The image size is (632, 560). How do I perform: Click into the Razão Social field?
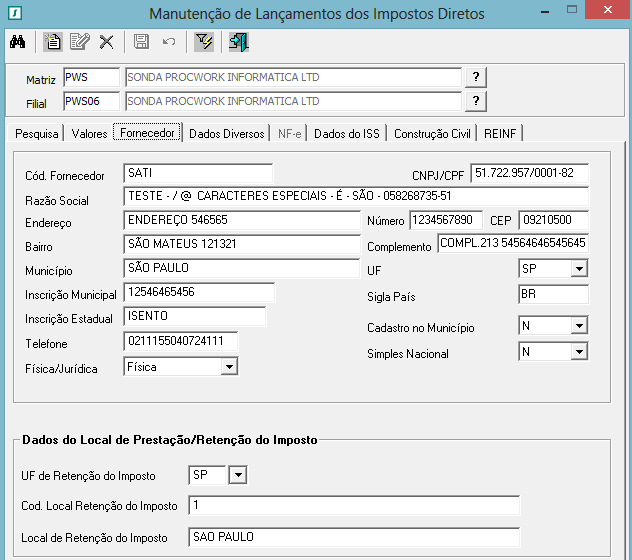[x=355, y=197]
